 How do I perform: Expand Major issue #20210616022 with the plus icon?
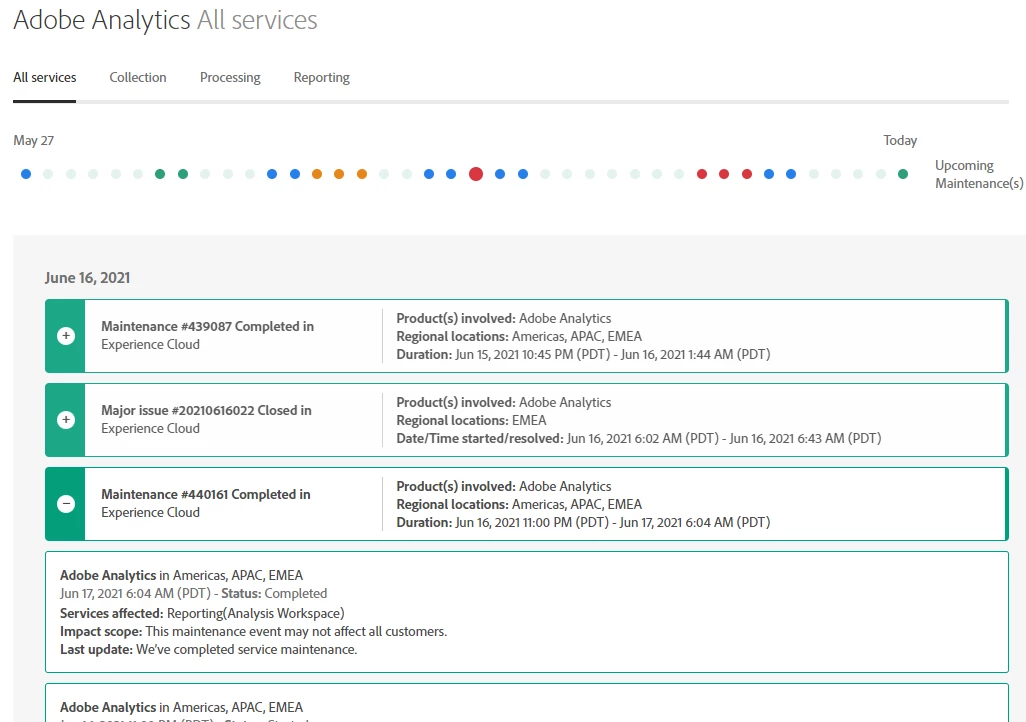pyautogui.click(x=65, y=420)
